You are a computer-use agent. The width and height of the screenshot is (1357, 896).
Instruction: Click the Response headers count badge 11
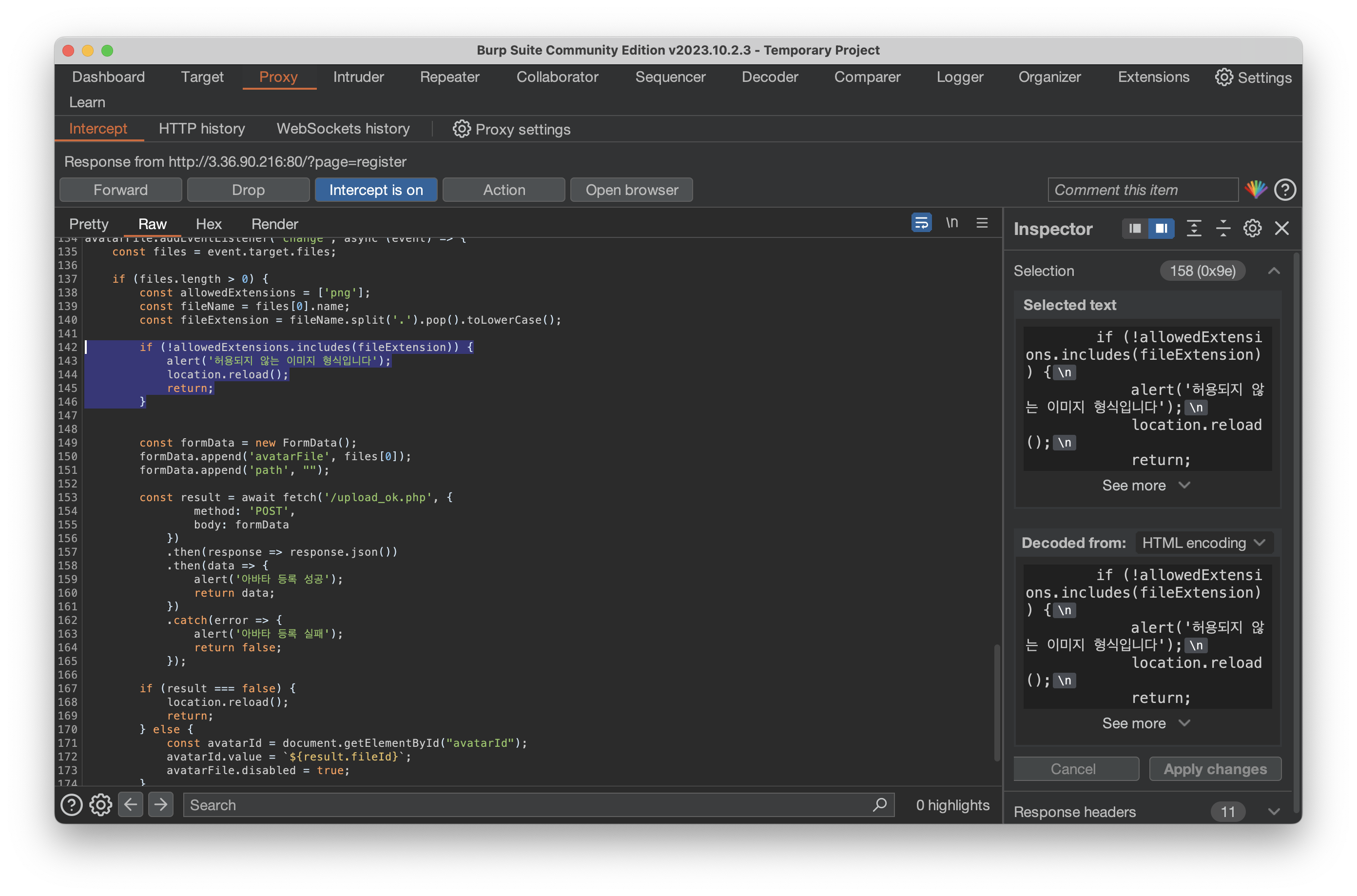(x=1227, y=812)
